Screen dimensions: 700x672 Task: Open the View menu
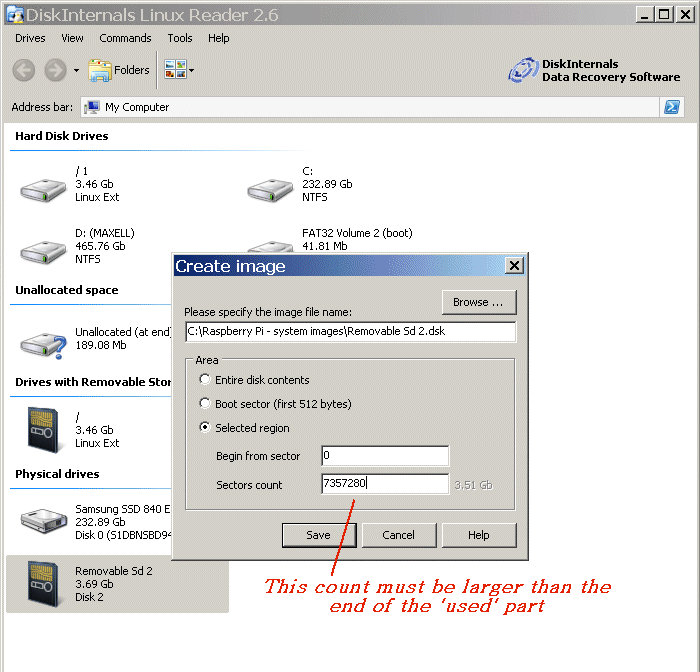click(72, 38)
